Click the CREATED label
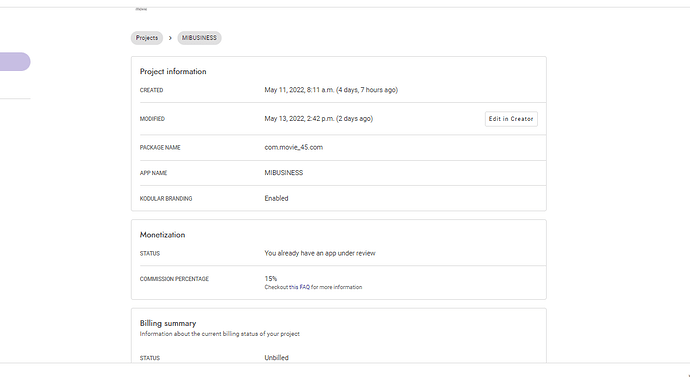The image size is (690, 377). pyautogui.click(x=151, y=90)
